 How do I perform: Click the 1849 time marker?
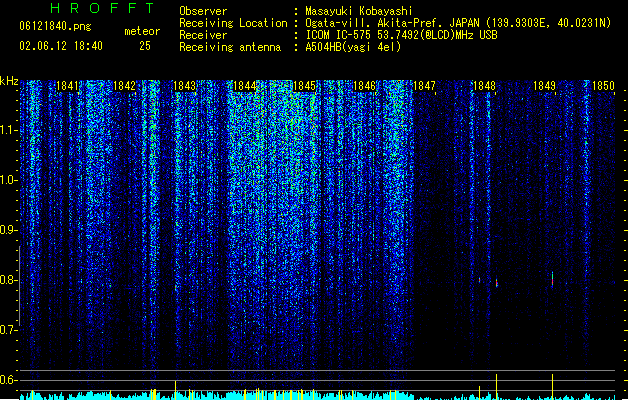[x=544, y=86]
